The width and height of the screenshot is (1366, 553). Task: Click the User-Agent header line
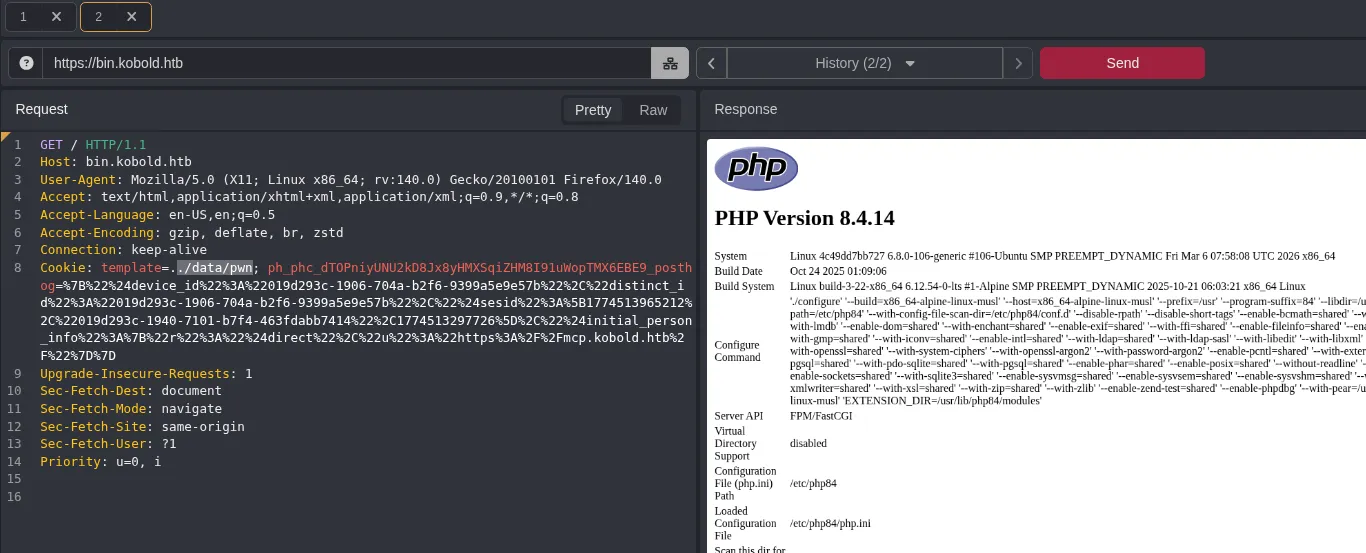pyautogui.click(x=350, y=180)
